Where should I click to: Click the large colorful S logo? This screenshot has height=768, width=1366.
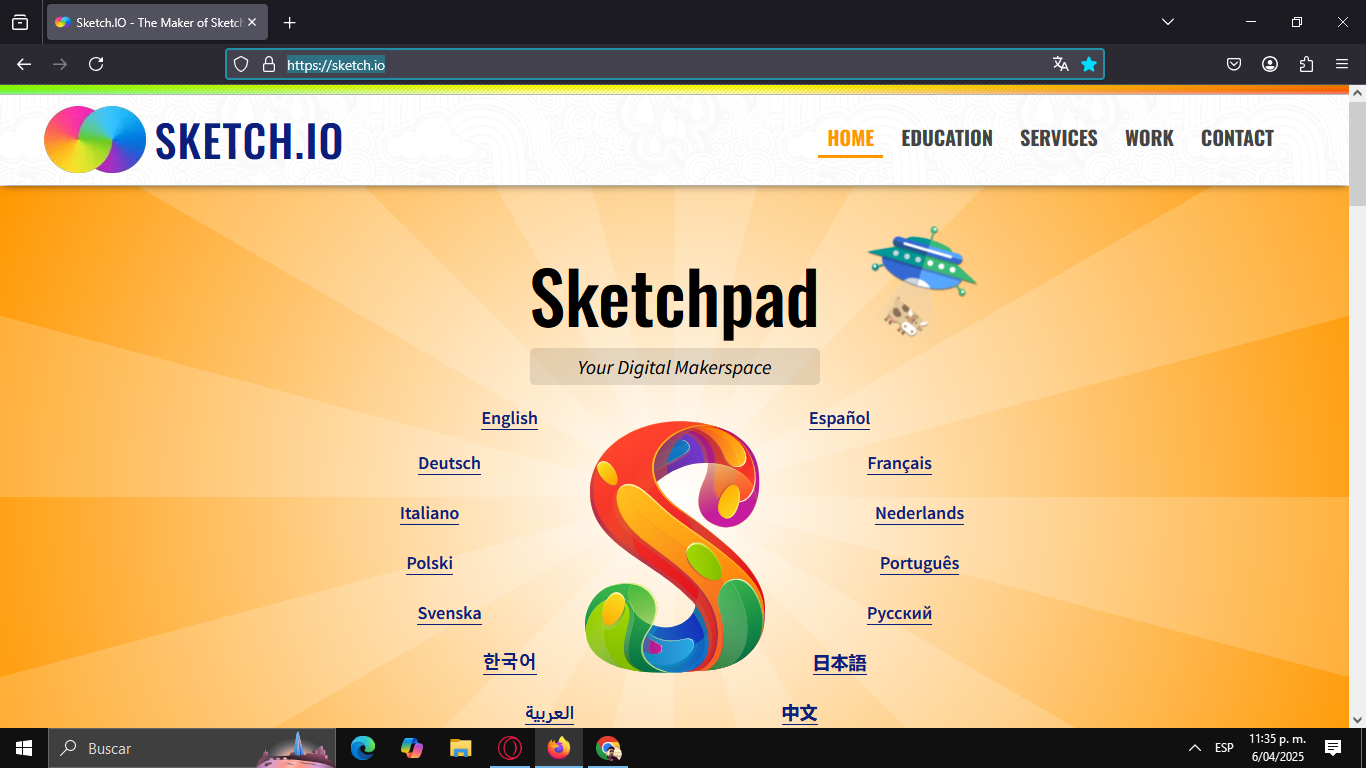(675, 547)
